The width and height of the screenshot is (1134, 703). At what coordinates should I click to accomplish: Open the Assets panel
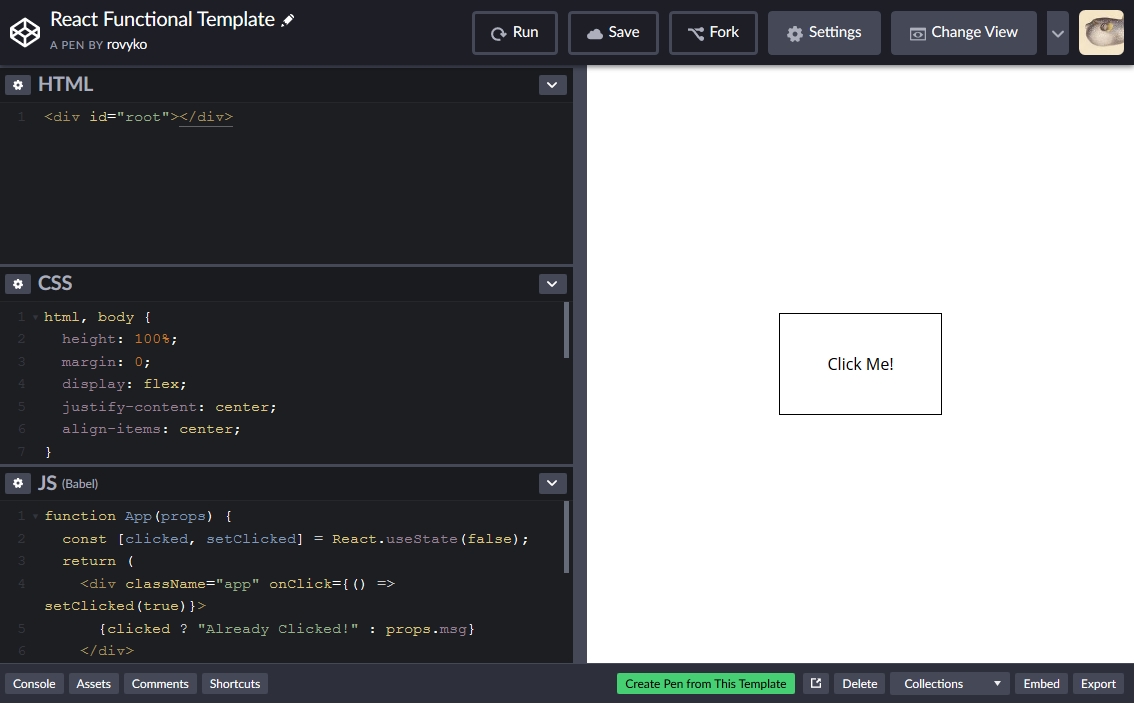(x=93, y=683)
